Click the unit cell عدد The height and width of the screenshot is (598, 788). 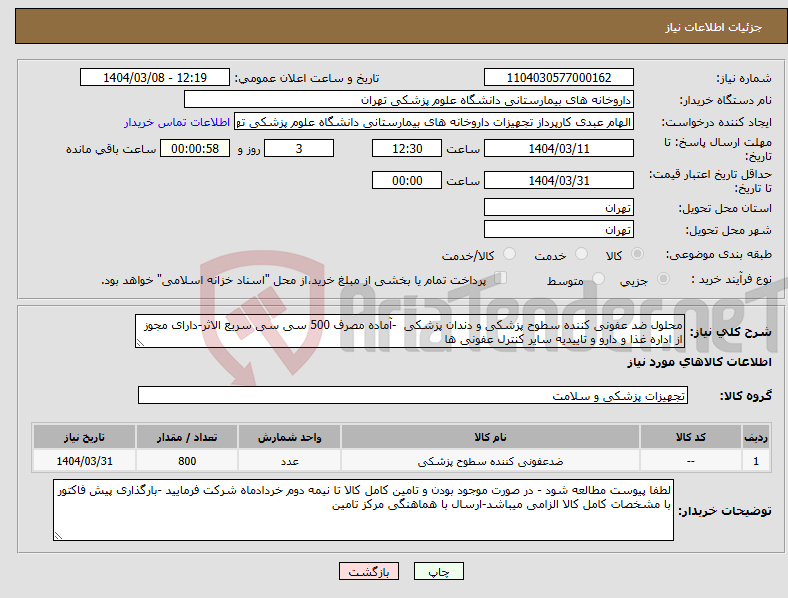[x=289, y=461]
